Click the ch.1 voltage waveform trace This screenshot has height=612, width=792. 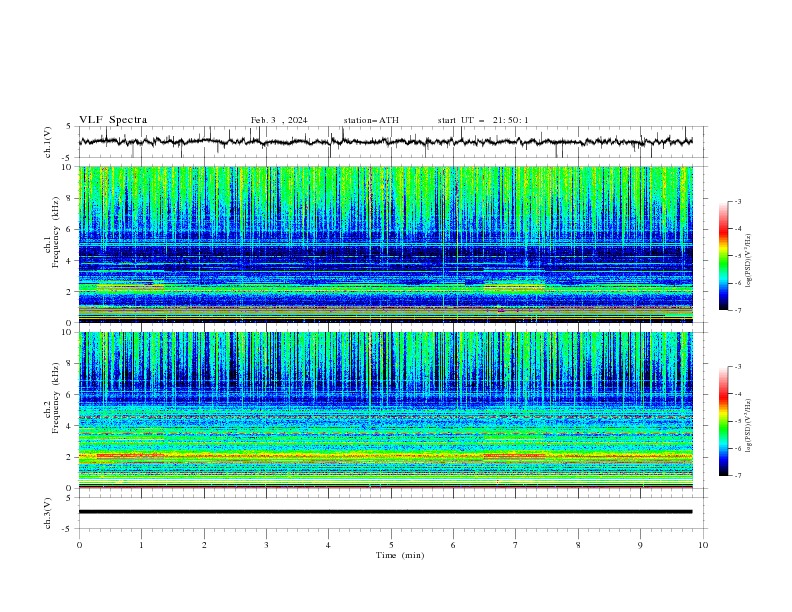[385, 141]
